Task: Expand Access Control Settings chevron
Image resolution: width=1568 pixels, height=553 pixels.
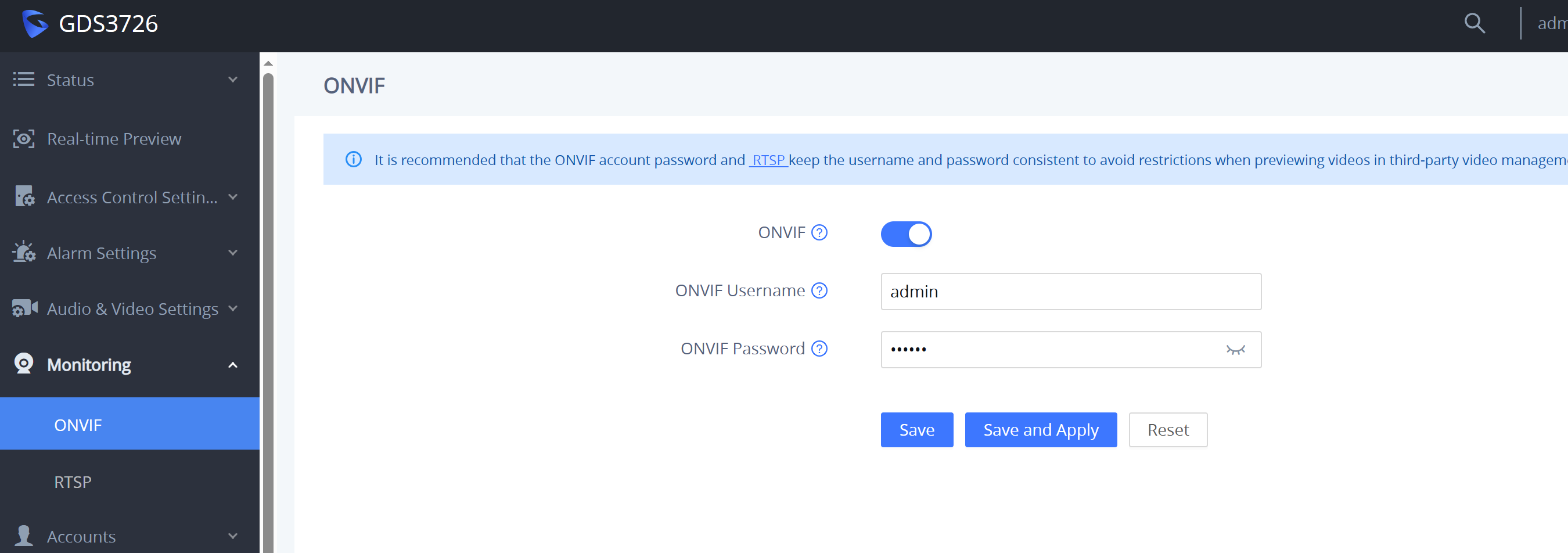Action: [x=232, y=197]
